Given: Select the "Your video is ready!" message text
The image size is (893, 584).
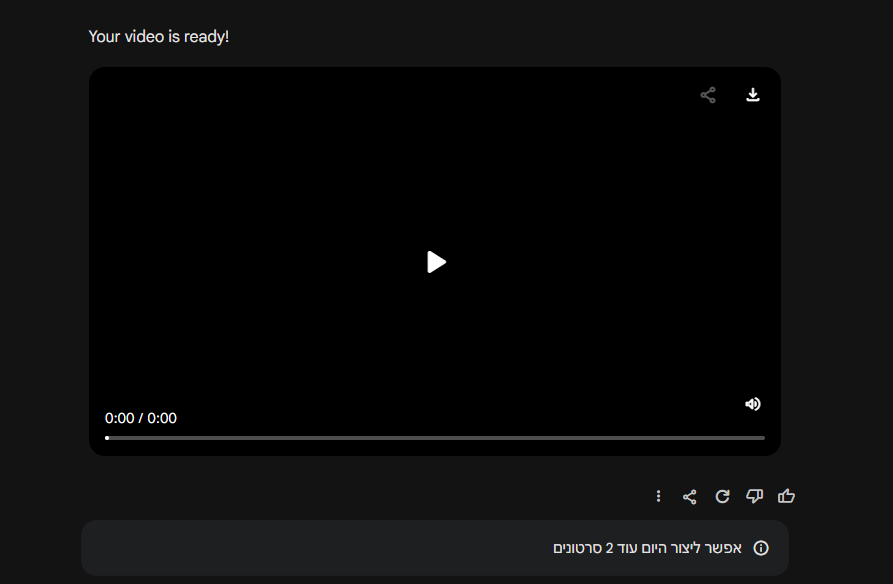Looking at the screenshot, I should pos(158,37).
